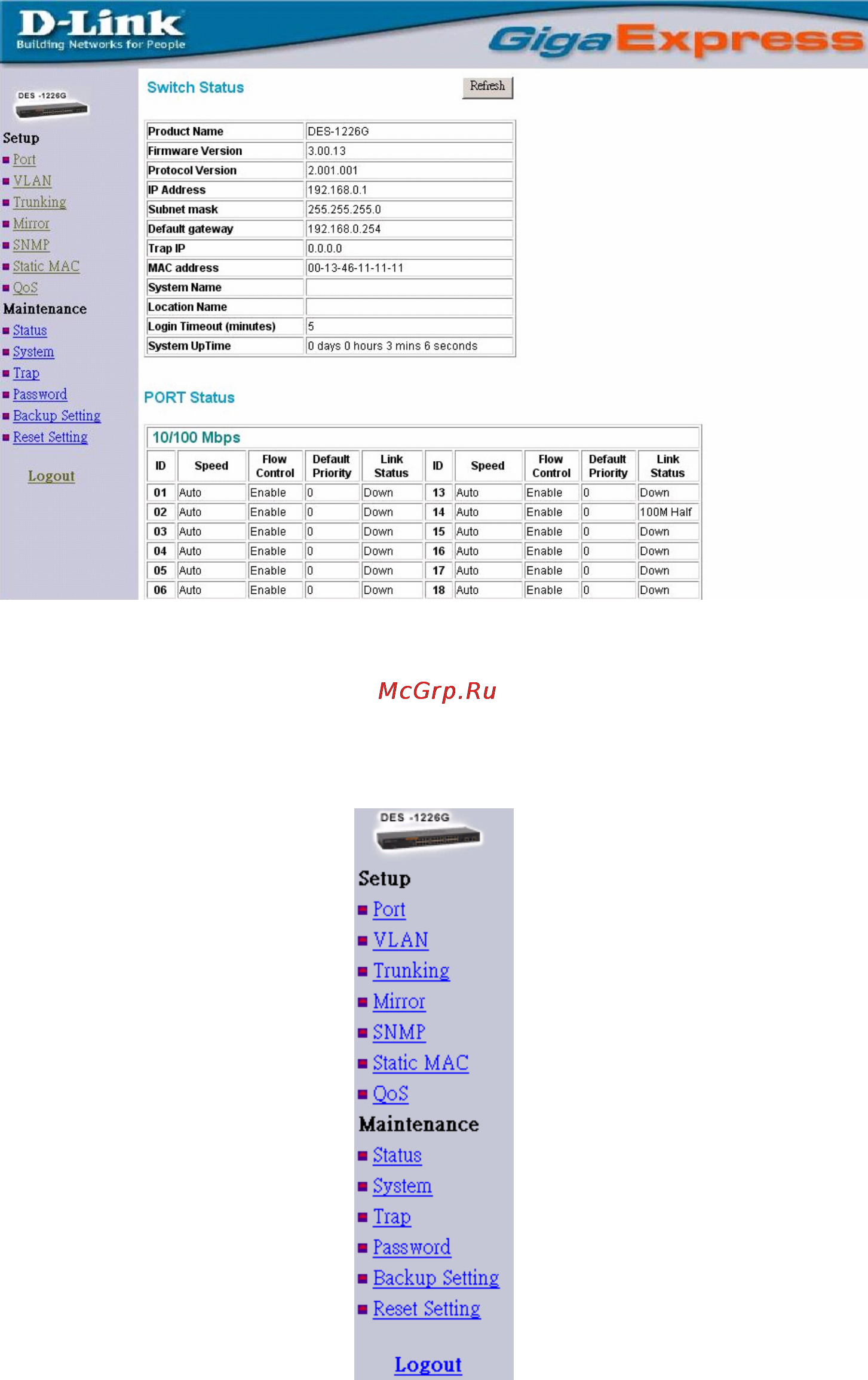Screen dimensions: 868x1380
Task: Click the System UpTime value cell
Action: click(x=409, y=346)
